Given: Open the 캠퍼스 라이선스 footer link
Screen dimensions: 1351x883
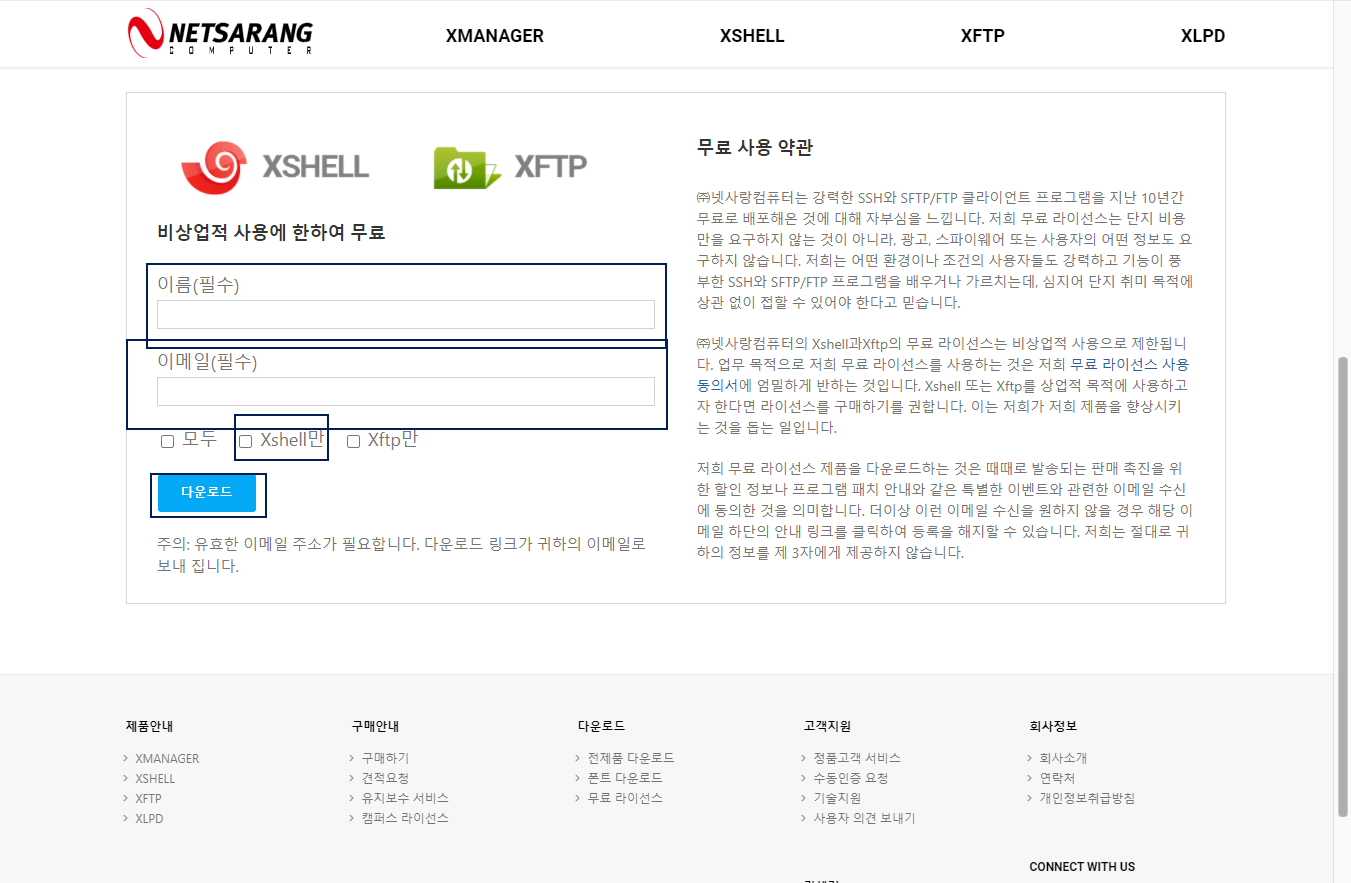Looking at the screenshot, I should [x=405, y=818].
